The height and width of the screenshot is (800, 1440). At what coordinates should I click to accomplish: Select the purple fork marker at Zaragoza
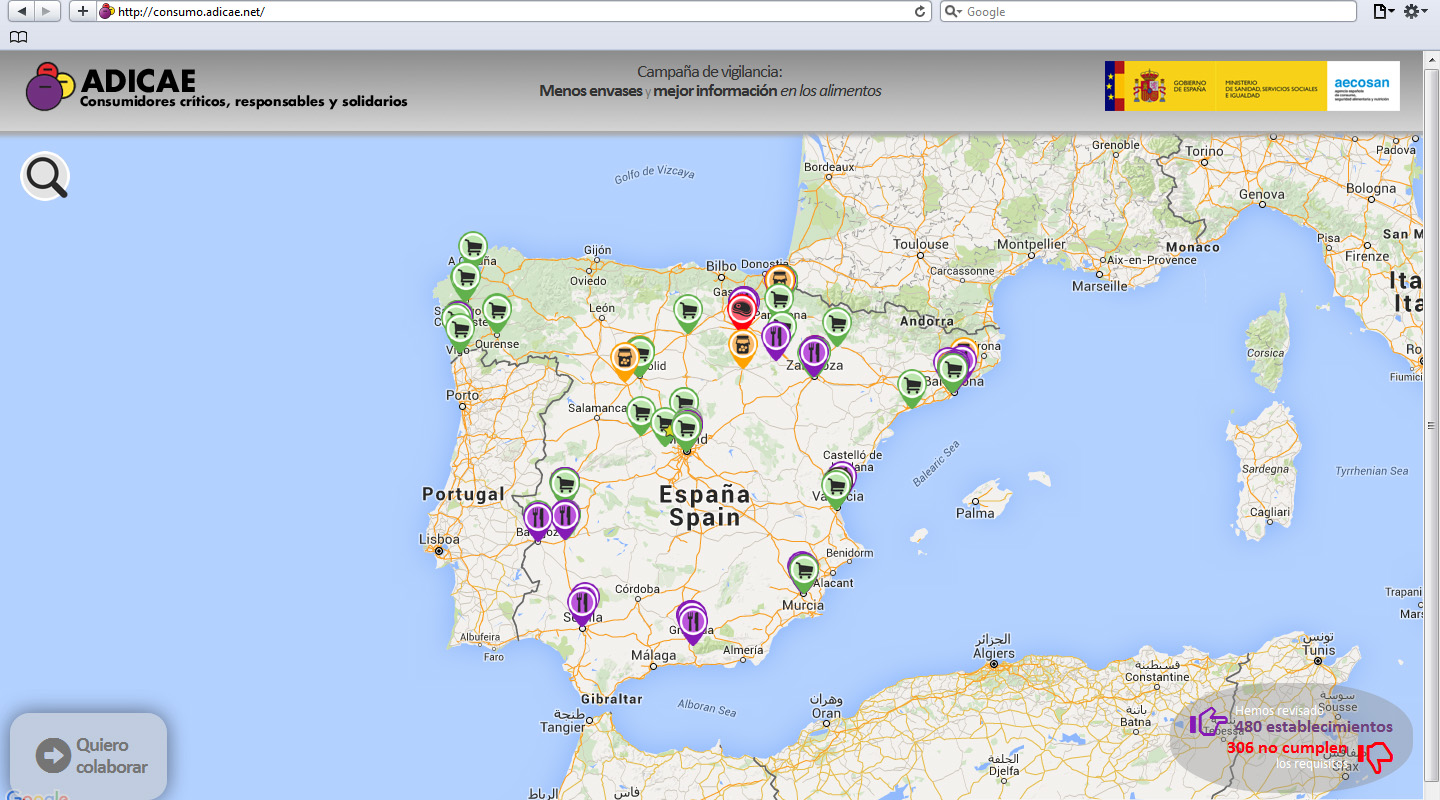tap(814, 354)
